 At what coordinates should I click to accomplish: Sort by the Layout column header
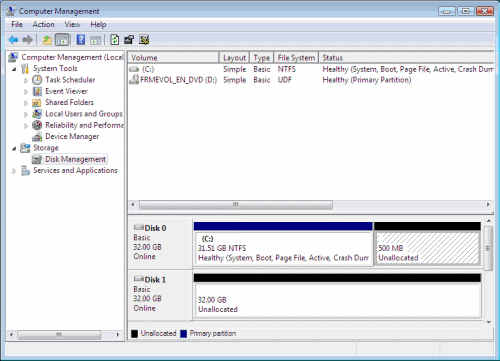coord(234,58)
